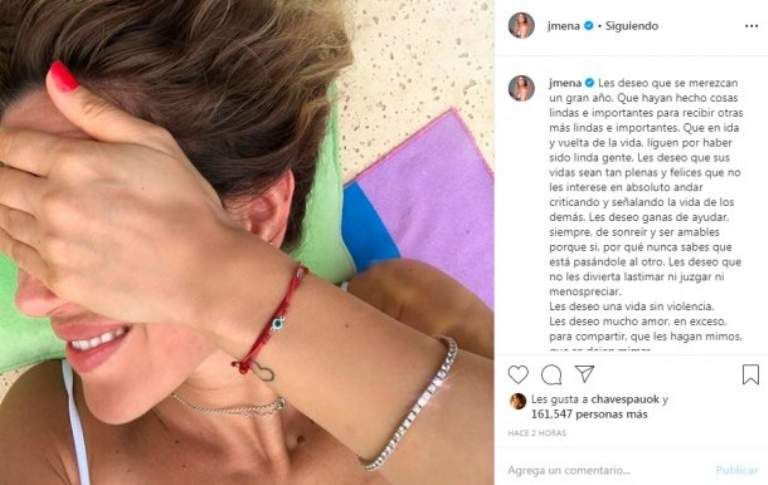This screenshot has width=768, height=485.
Task: Open jmena username at start of caption
Action: pos(565,83)
